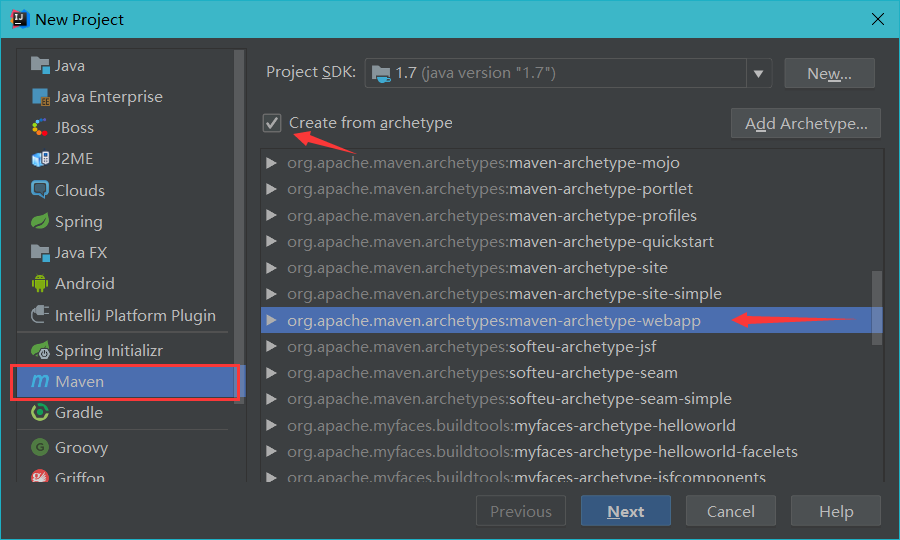Click the archetype list scrollbar thumb

(876, 308)
